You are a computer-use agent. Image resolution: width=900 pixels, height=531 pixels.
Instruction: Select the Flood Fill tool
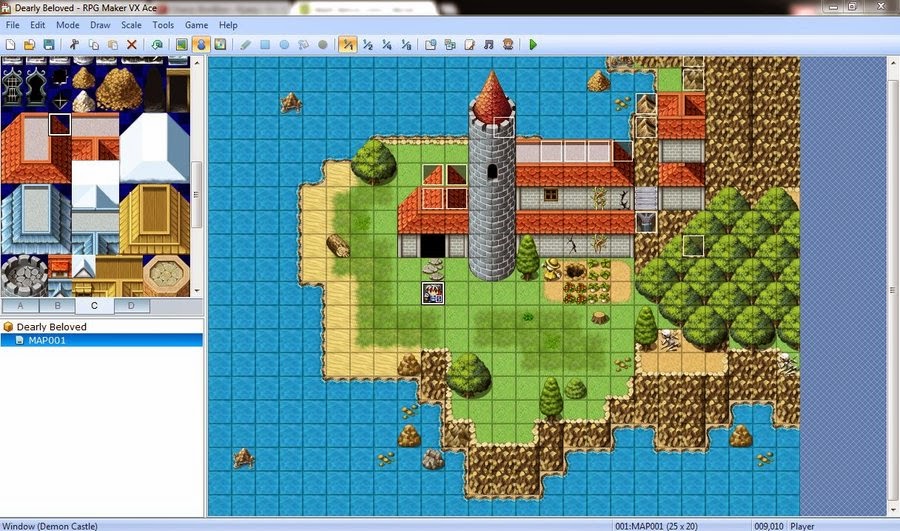tap(303, 44)
